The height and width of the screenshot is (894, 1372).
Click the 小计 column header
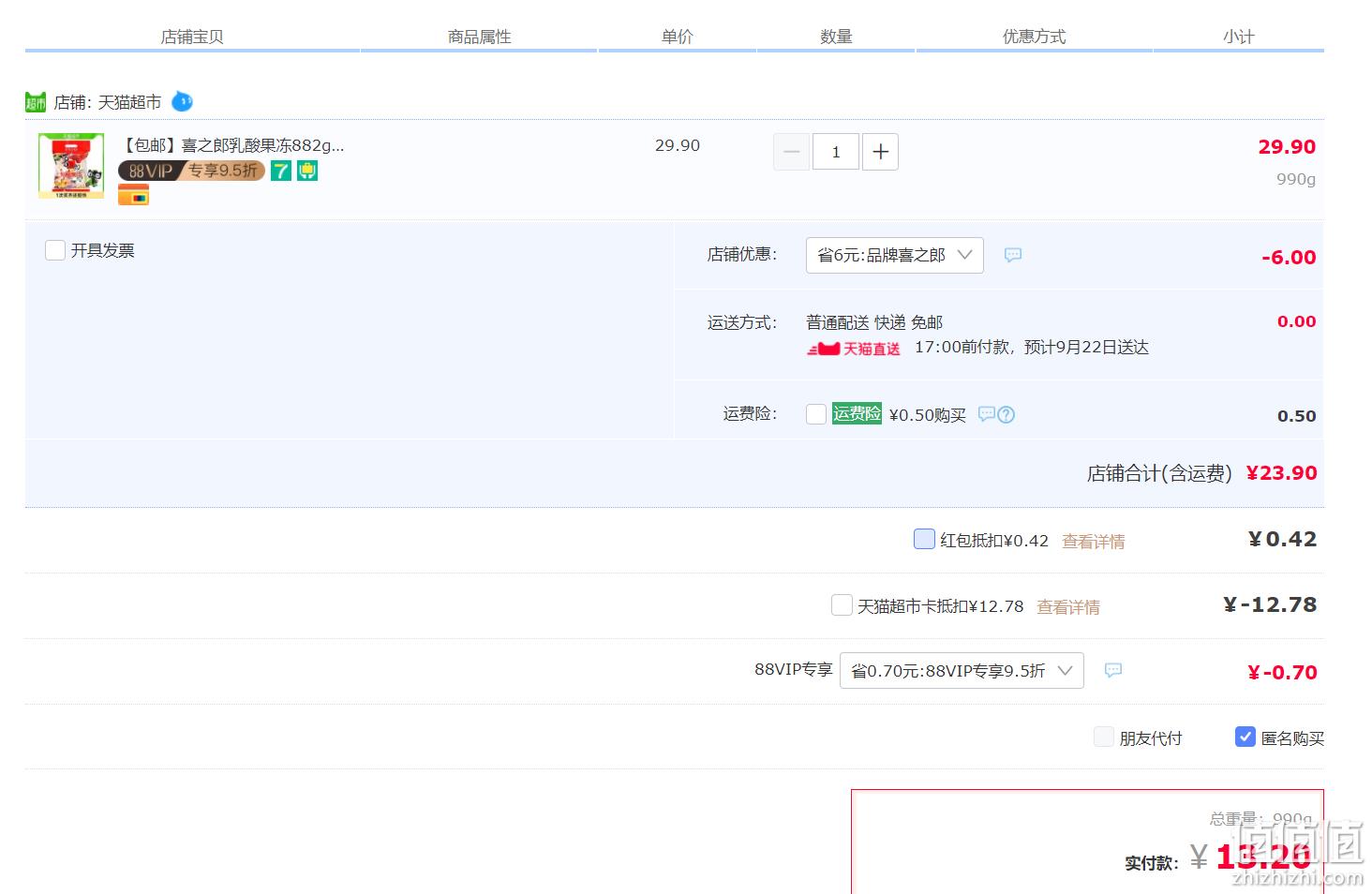click(1238, 37)
